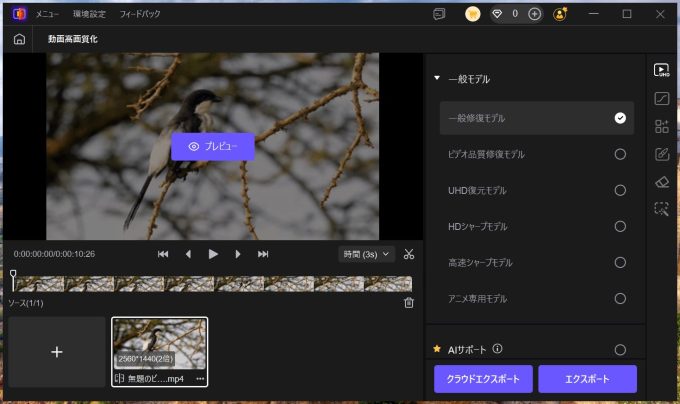Delete source with trash icon
Image resolution: width=680 pixels, height=404 pixels.
[408, 303]
